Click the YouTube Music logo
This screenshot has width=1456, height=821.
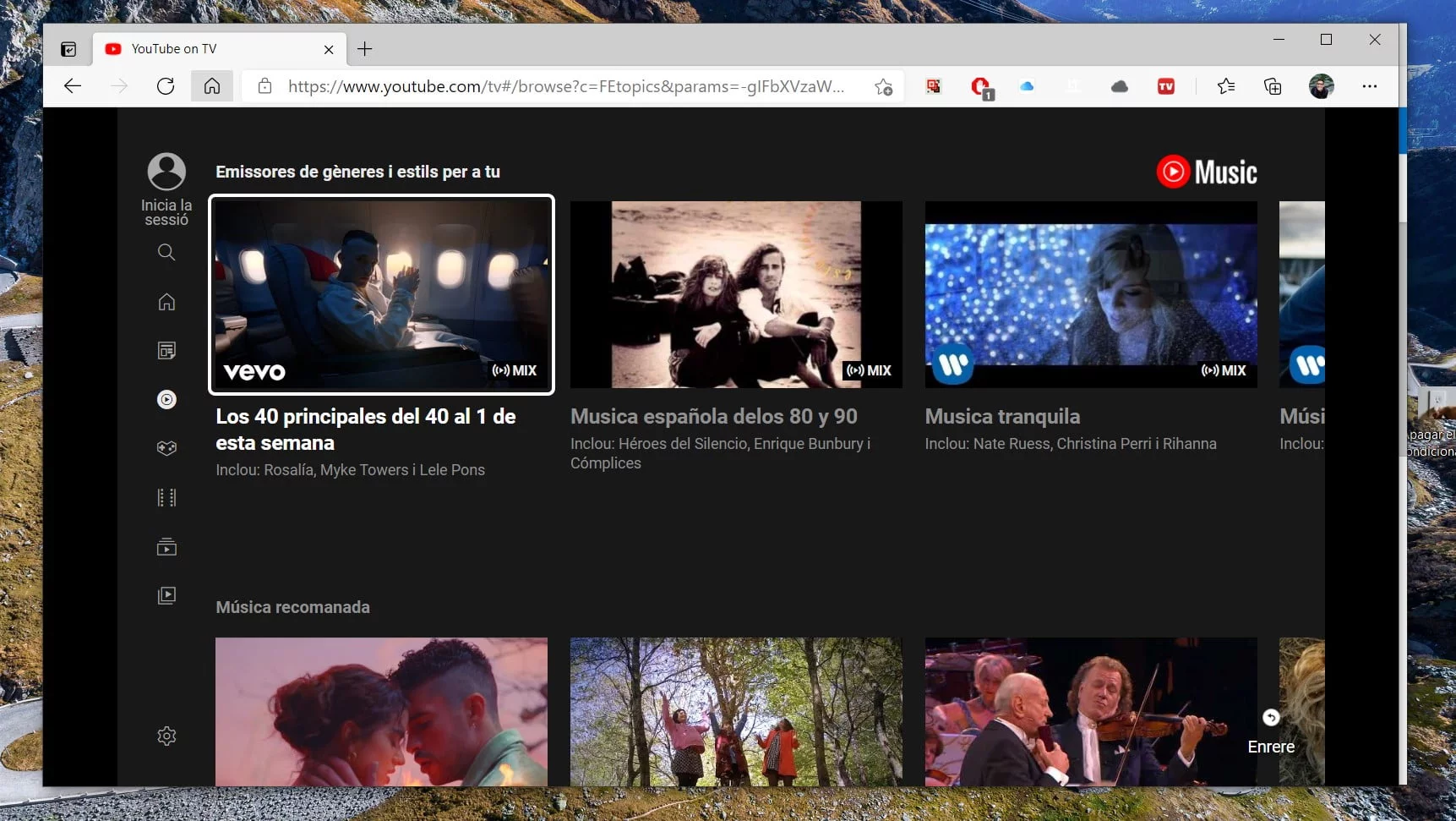pos(1207,172)
